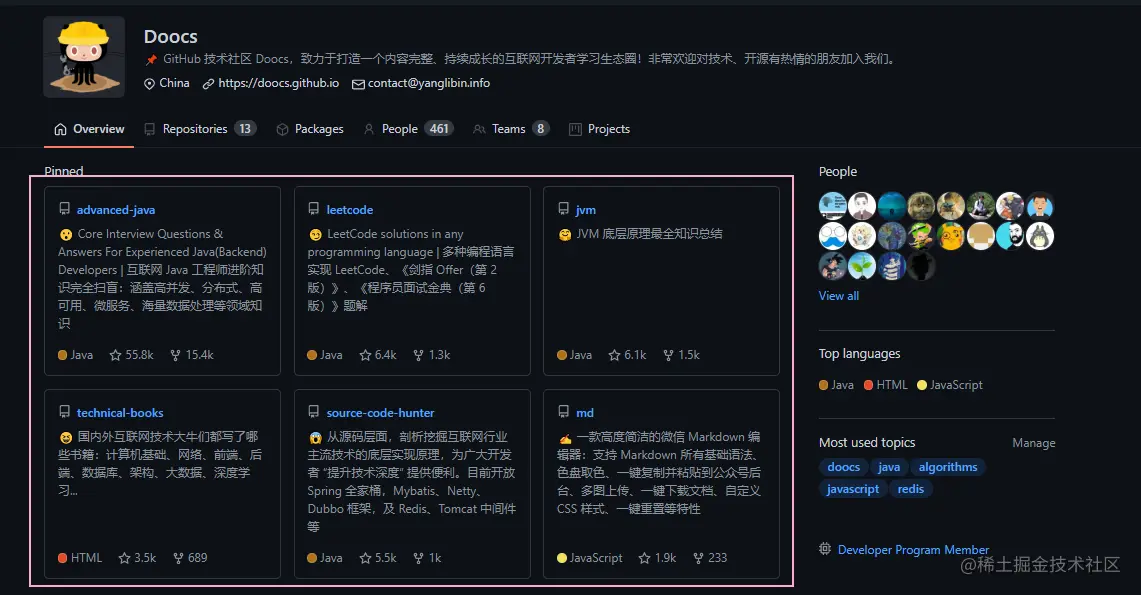Switch to the Projects tab
Screen dimensions: 1141x595
point(599,129)
